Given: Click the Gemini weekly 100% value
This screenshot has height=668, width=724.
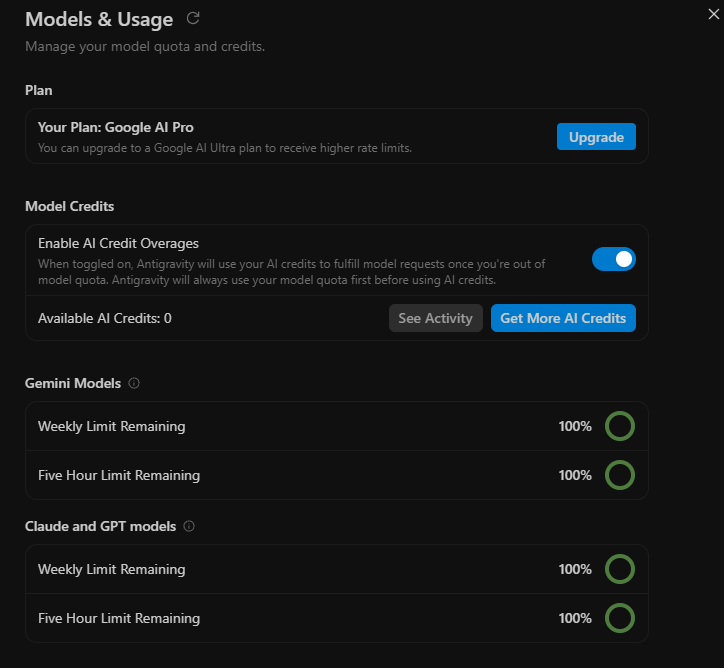Looking at the screenshot, I should point(575,426).
